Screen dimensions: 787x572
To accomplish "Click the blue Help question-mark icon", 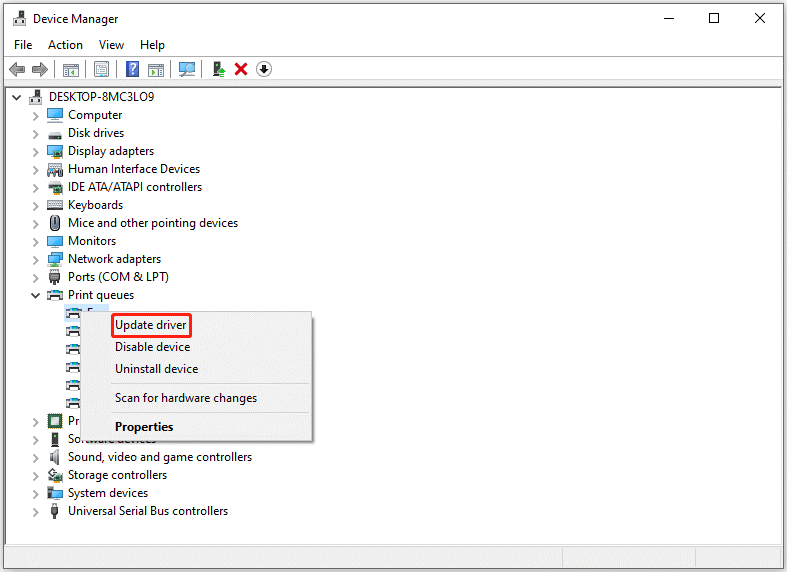I will (133, 69).
